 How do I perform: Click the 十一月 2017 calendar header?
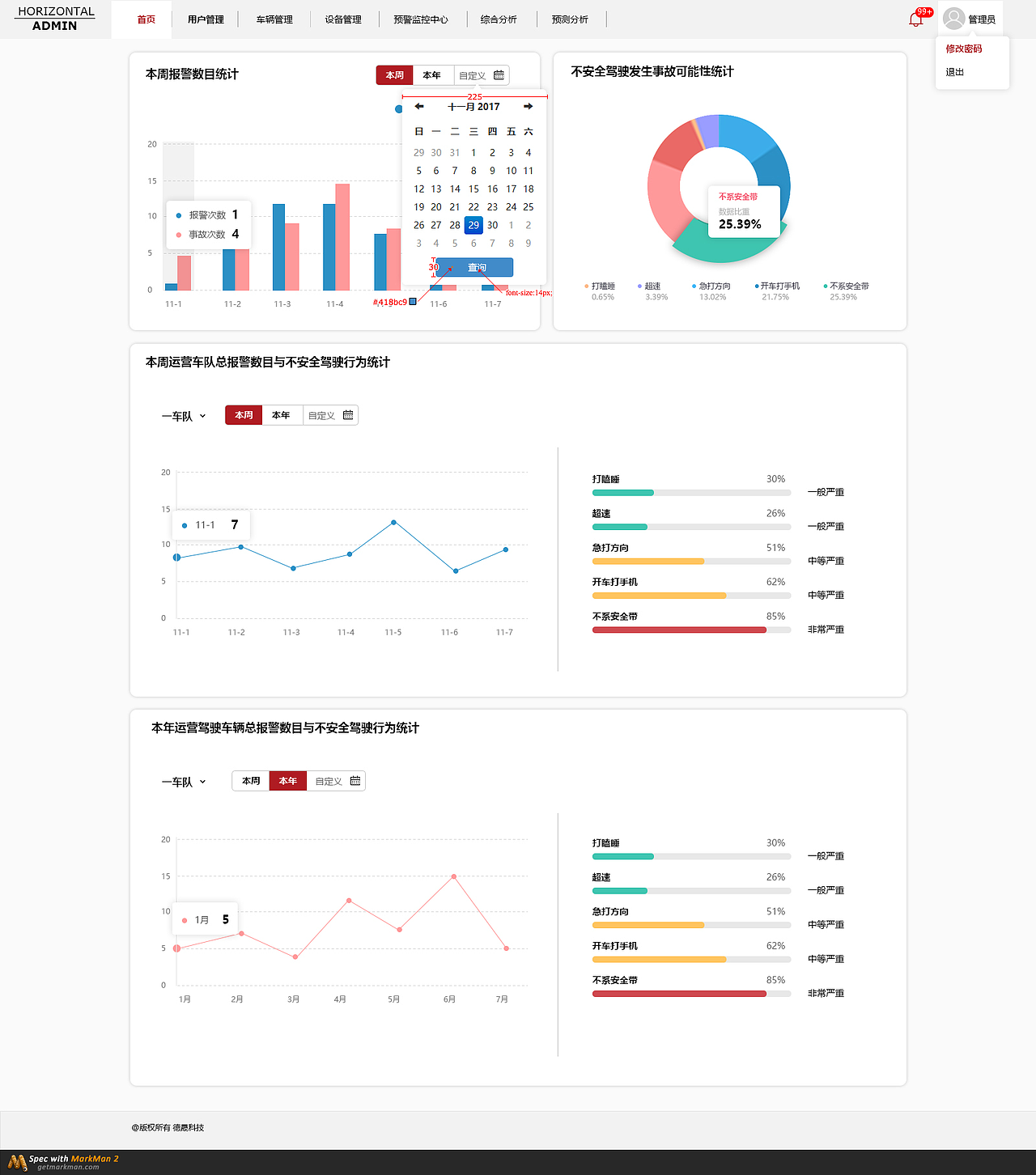[x=473, y=107]
